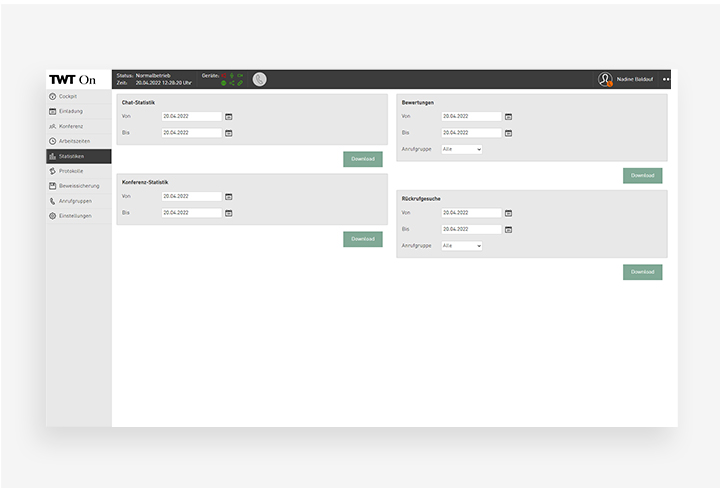
Task: Open the Protokolle section
Action: pos(79,171)
